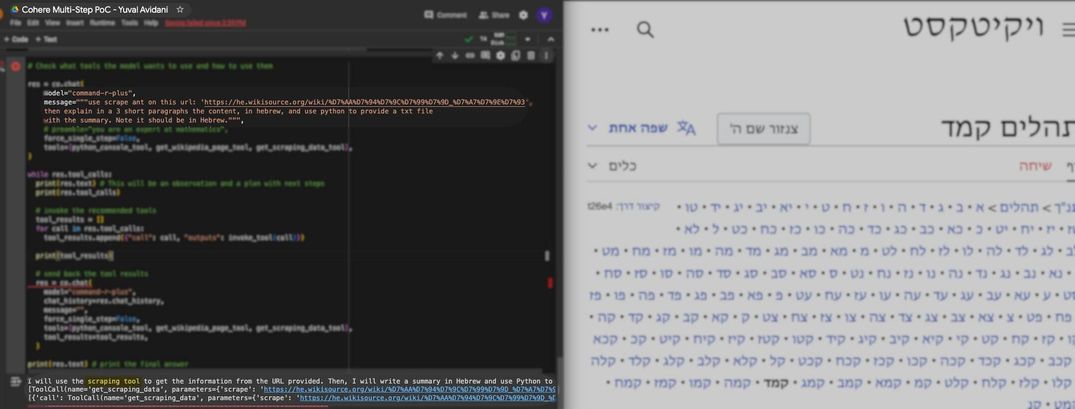This screenshot has height=409, width=1075.
Task: Copy link to cell using the link icon
Action: click(470, 55)
